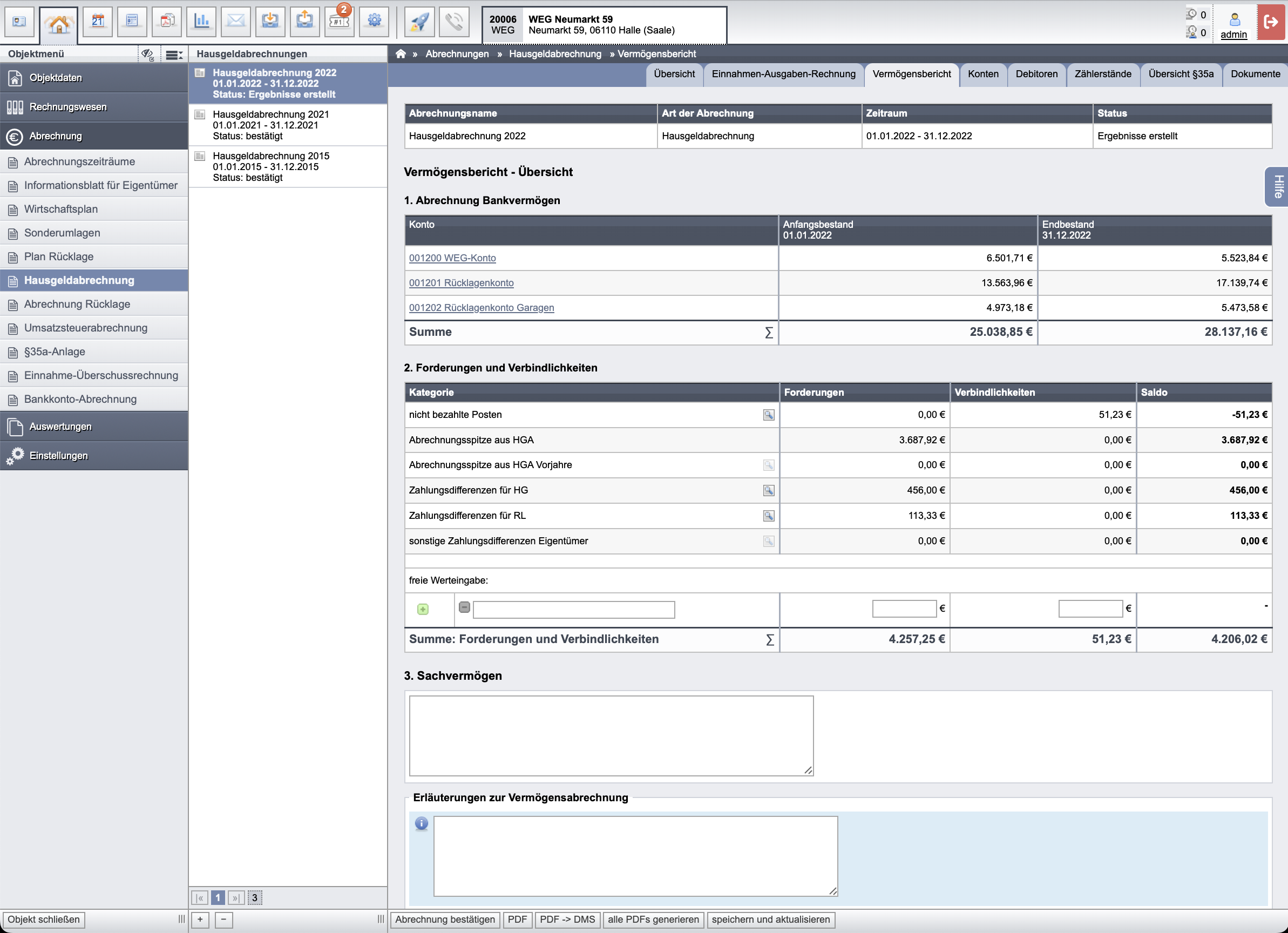Image resolution: width=1288 pixels, height=933 pixels.
Task: Open the 001202 Rücklagenkonto Garagen link
Action: (482, 308)
